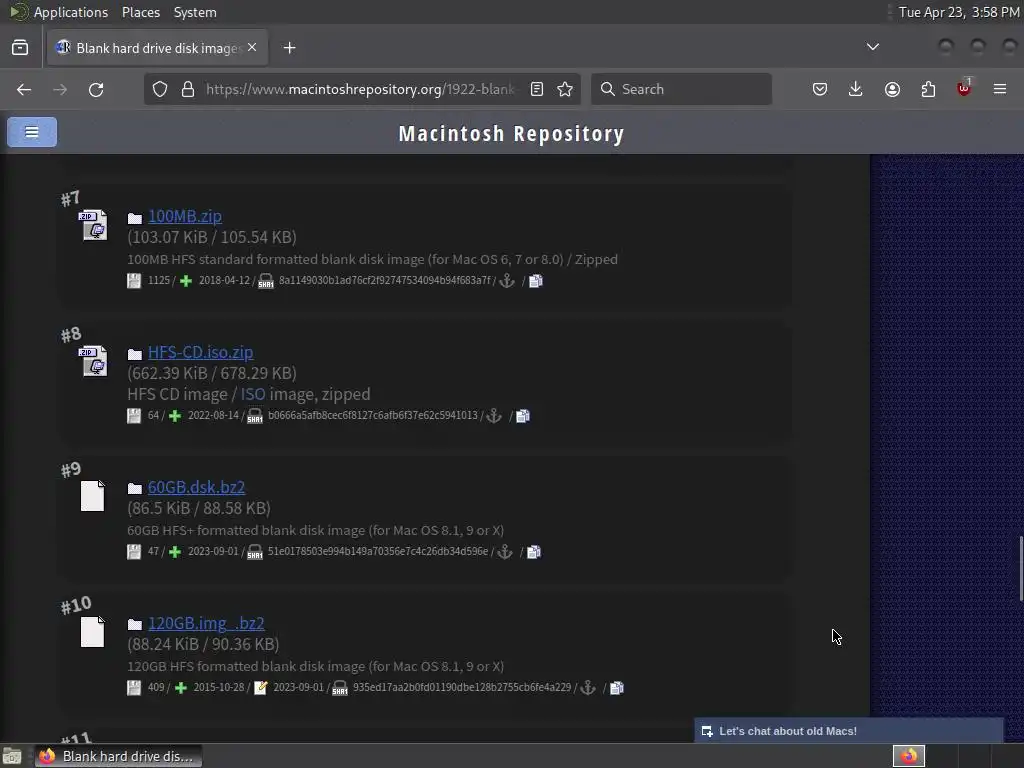1024x768 pixels.
Task: Select SHA1 hash text of 60GB.dsk.bz2
Action: [x=377, y=551]
